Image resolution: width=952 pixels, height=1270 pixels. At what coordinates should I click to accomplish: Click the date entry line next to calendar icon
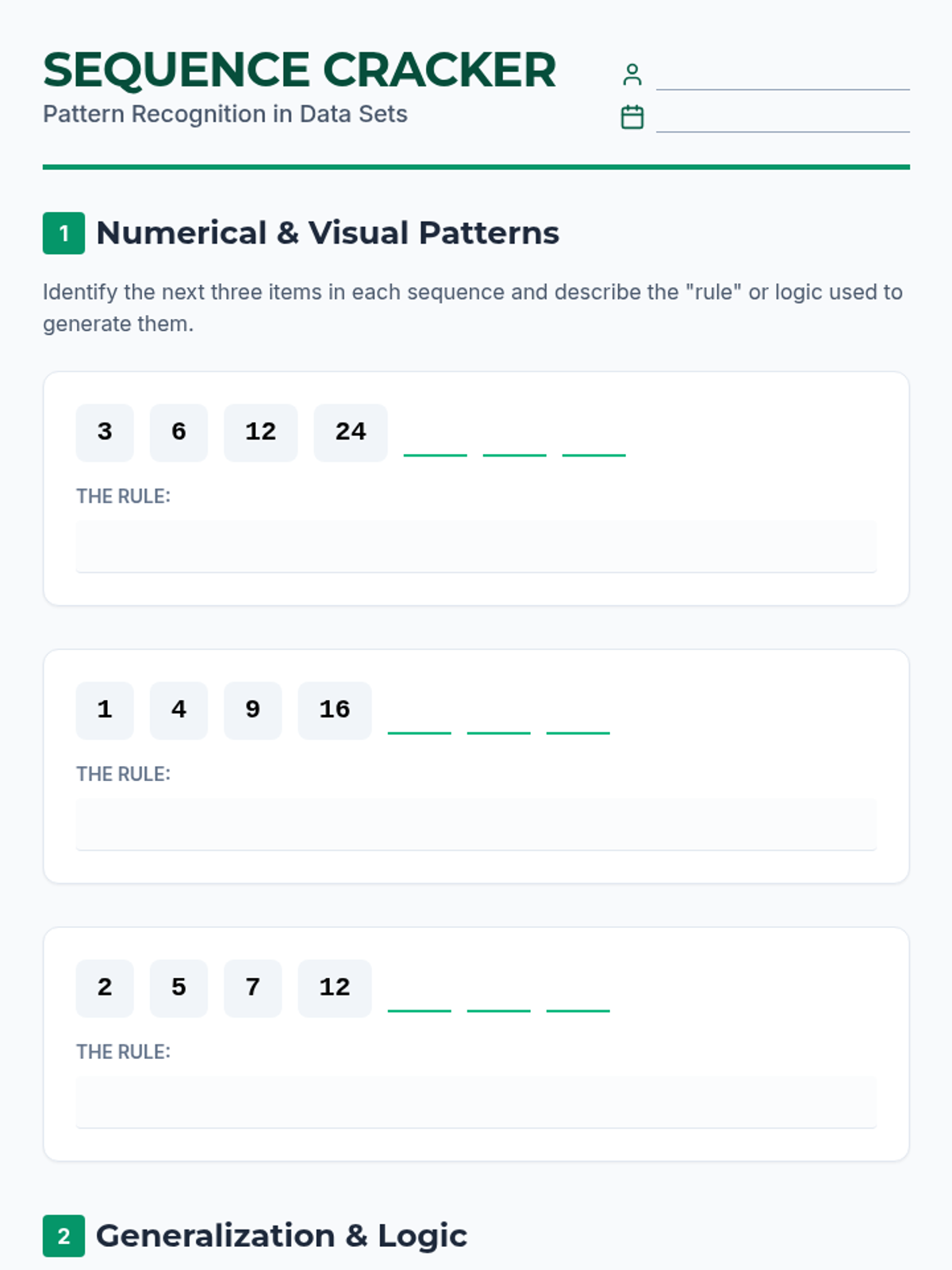pos(782,120)
